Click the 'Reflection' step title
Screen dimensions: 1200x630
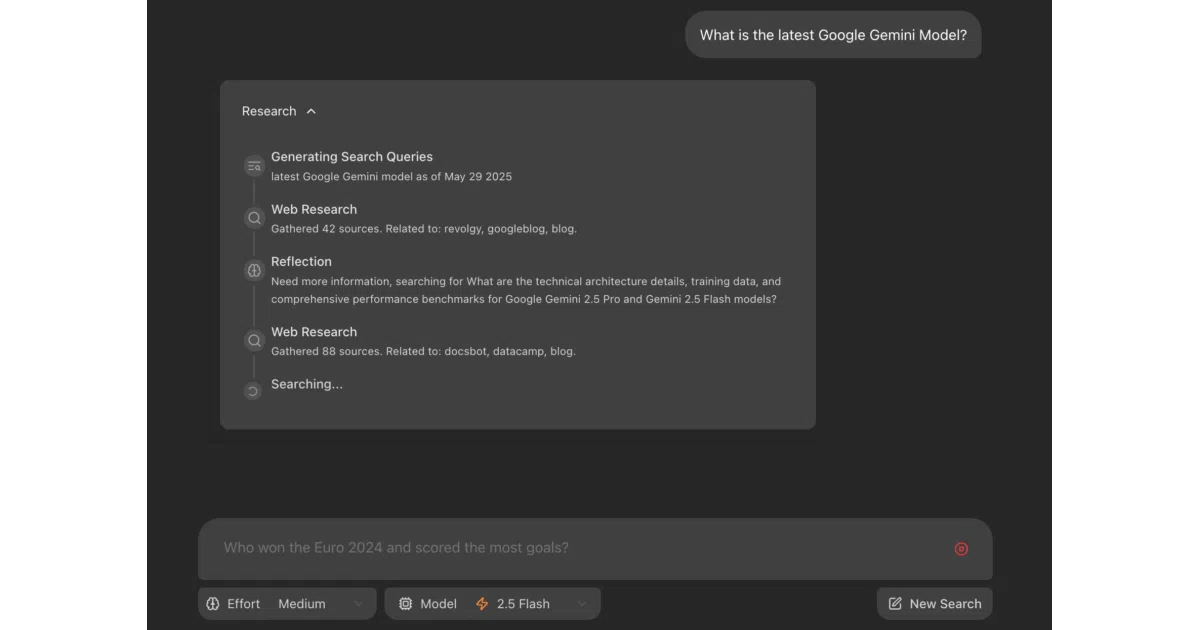(301, 262)
